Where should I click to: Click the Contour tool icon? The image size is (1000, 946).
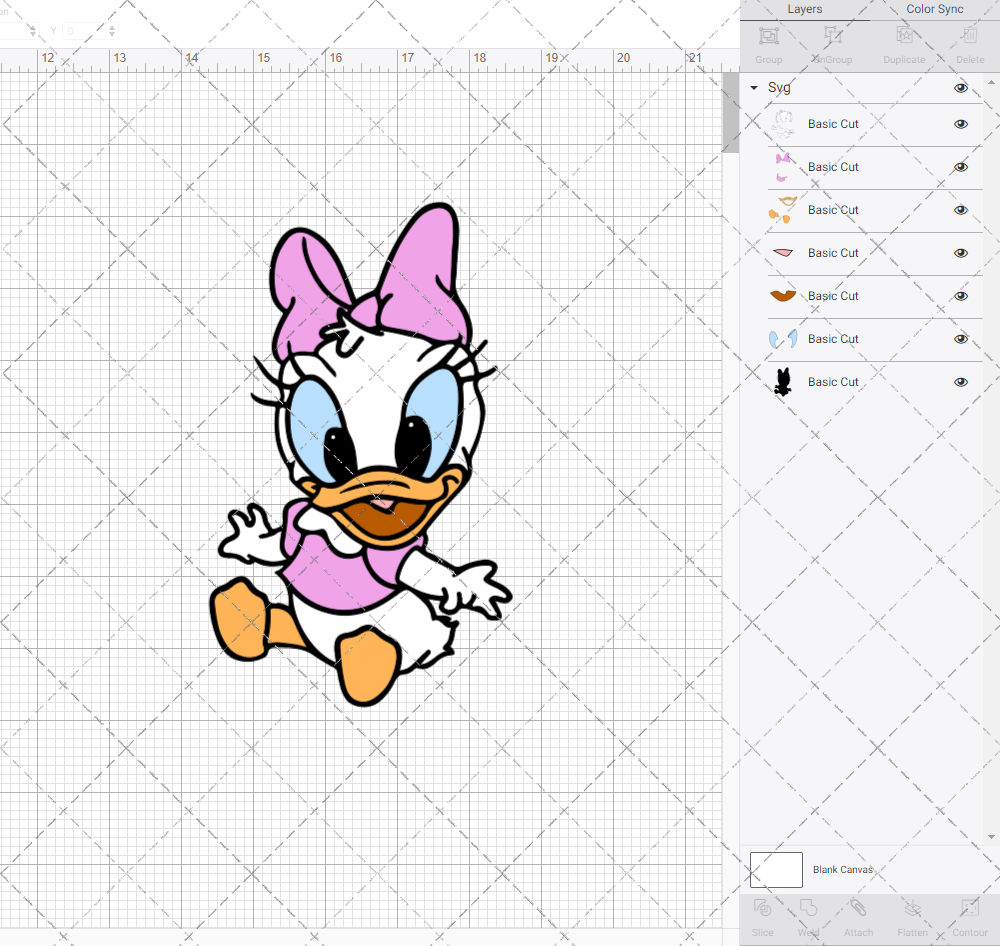[969, 909]
